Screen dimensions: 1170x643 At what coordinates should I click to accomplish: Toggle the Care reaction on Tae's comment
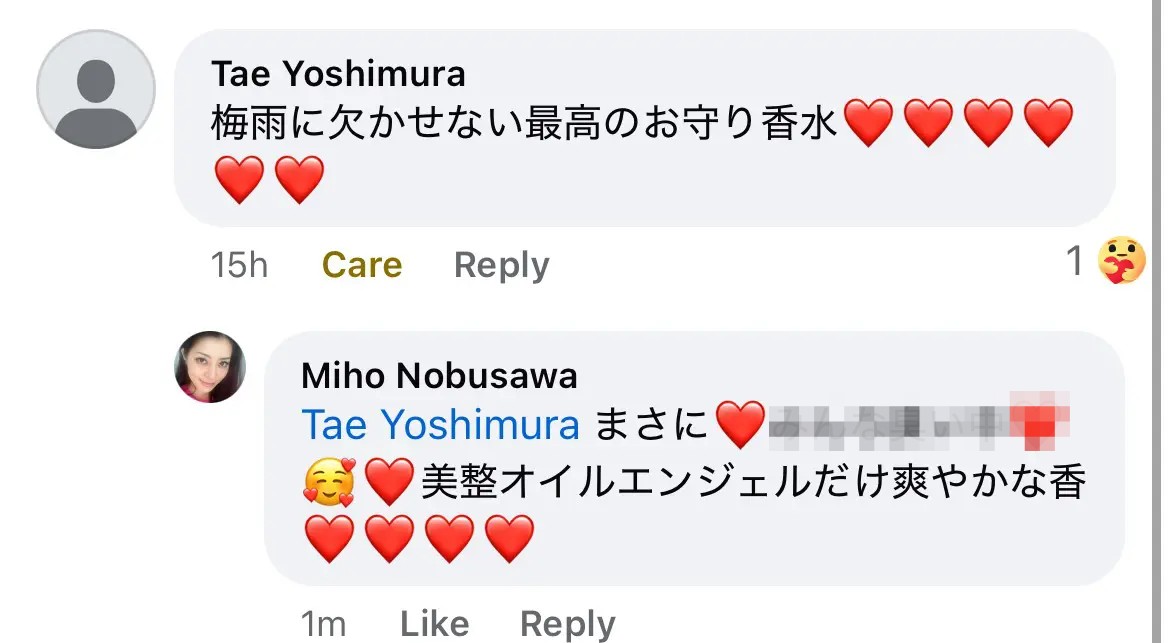click(362, 265)
